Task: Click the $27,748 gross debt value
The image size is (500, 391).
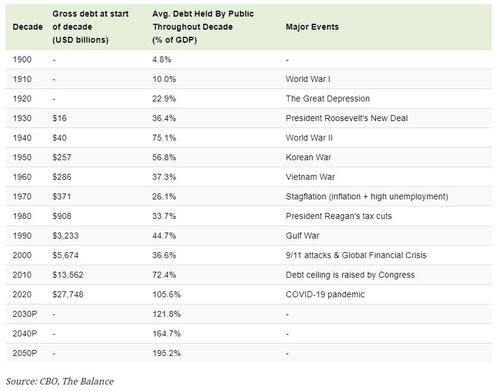Action: tap(68, 295)
